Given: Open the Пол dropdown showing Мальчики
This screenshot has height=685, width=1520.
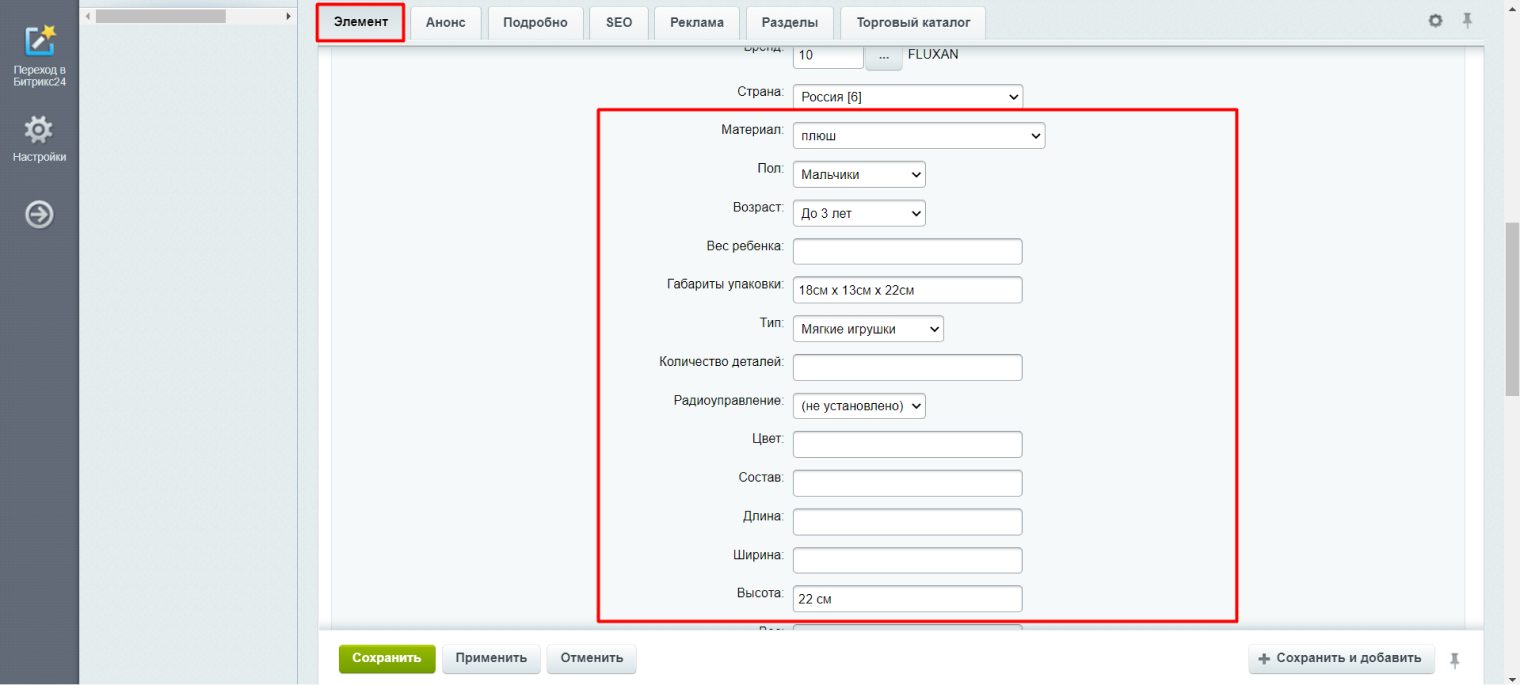Looking at the screenshot, I should (x=859, y=174).
